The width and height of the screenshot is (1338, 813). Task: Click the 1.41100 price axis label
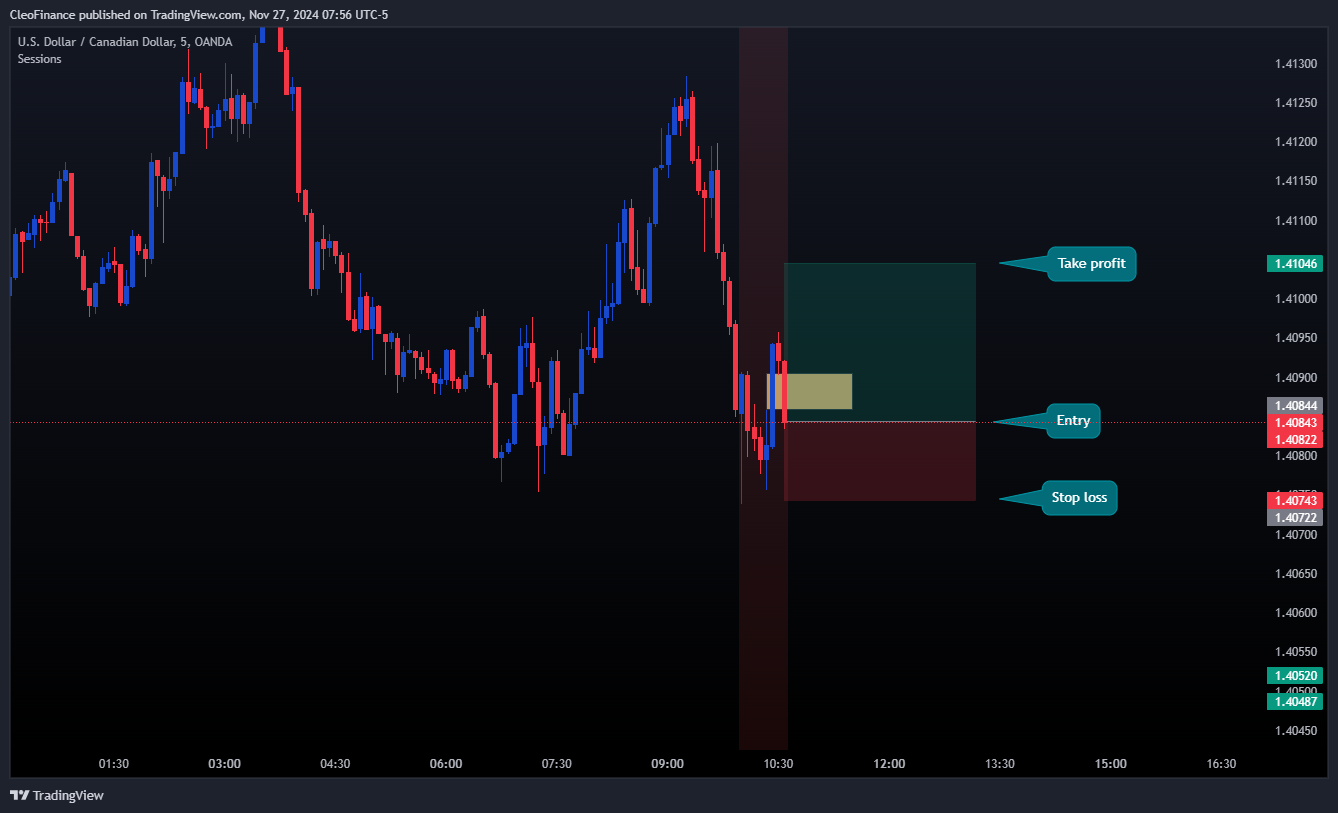pyautogui.click(x=1295, y=220)
